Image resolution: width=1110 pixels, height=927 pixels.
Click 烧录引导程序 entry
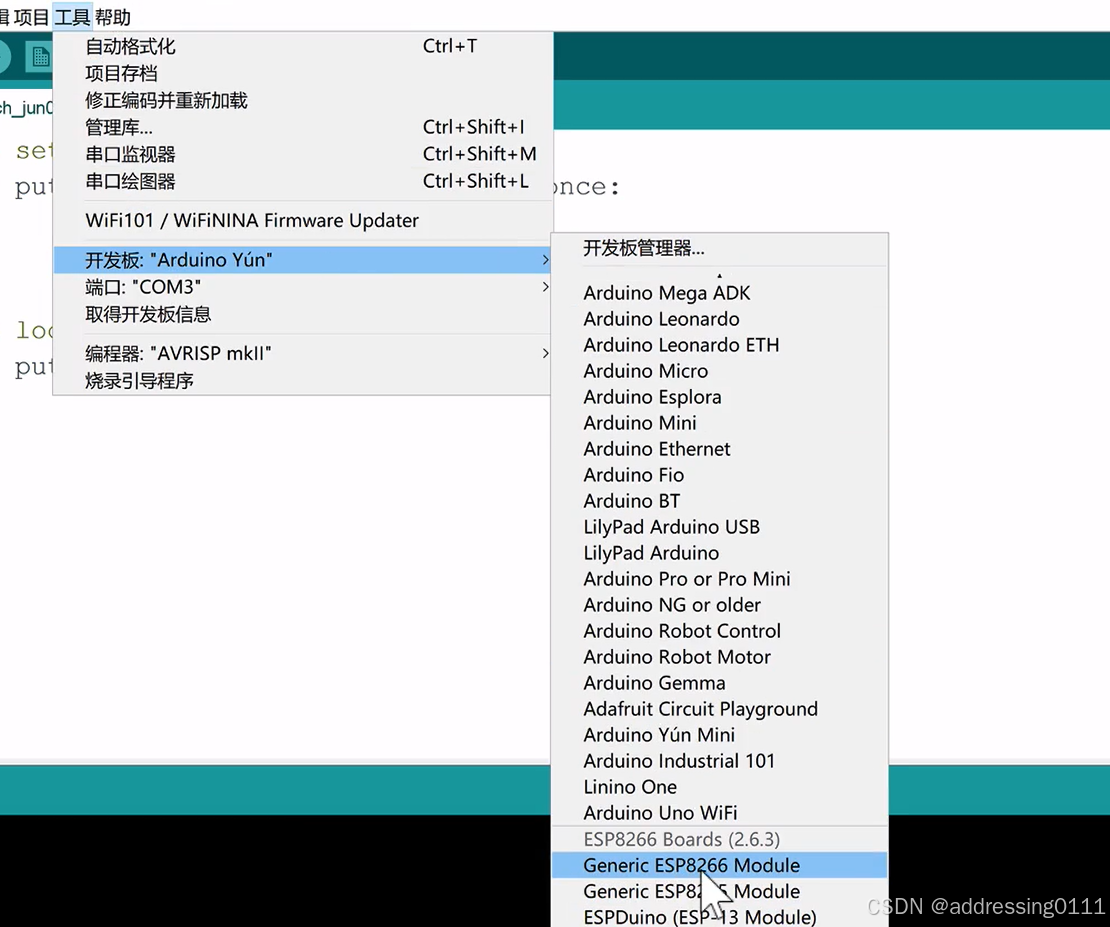click(303, 381)
